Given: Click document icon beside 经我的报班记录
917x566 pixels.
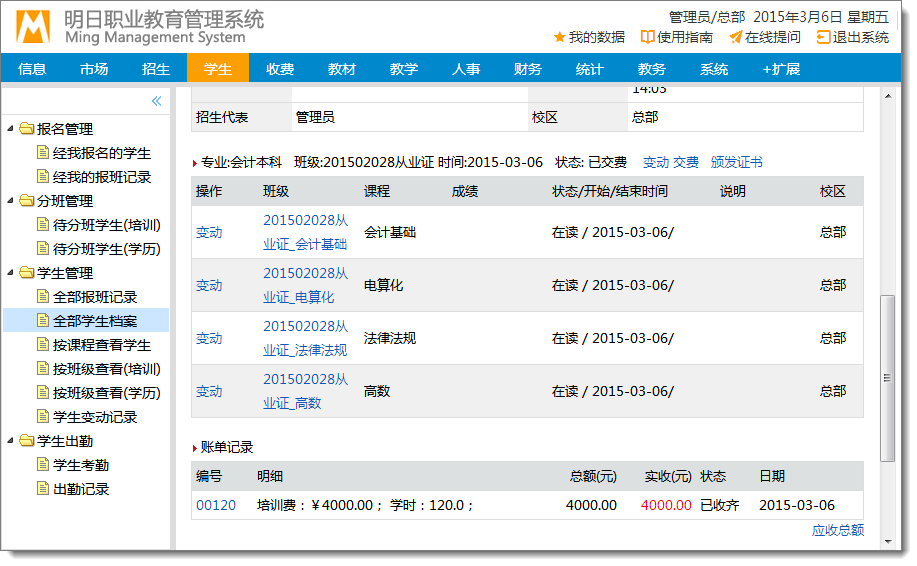Looking at the screenshot, I should [x=43, y=177].
